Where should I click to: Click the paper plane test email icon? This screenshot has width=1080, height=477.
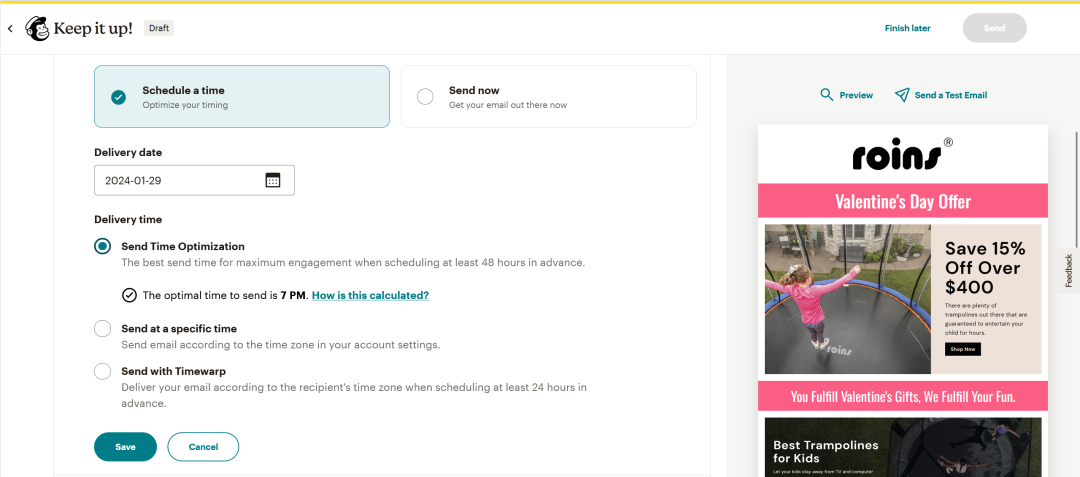[902, 95]
